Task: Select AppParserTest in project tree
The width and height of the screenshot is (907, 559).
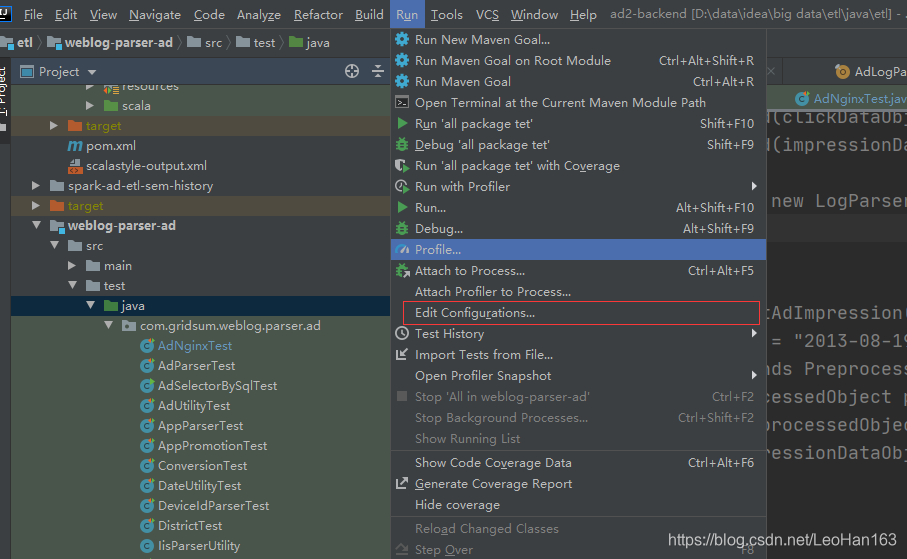Action: pyautogui.click(x=200, y=425)
